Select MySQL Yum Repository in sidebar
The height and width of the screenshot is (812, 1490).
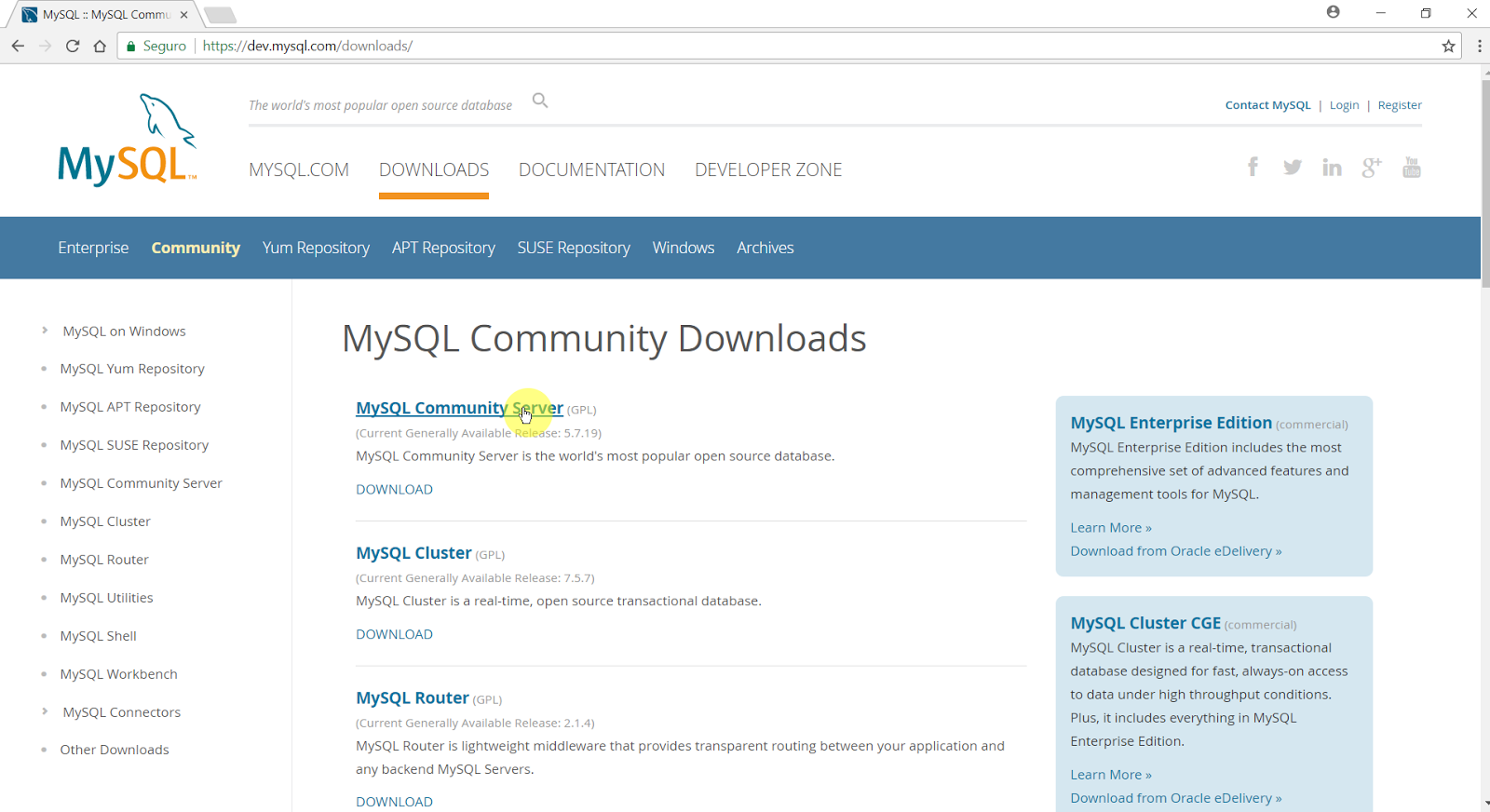pyautogui.click(x=132, y=369)
